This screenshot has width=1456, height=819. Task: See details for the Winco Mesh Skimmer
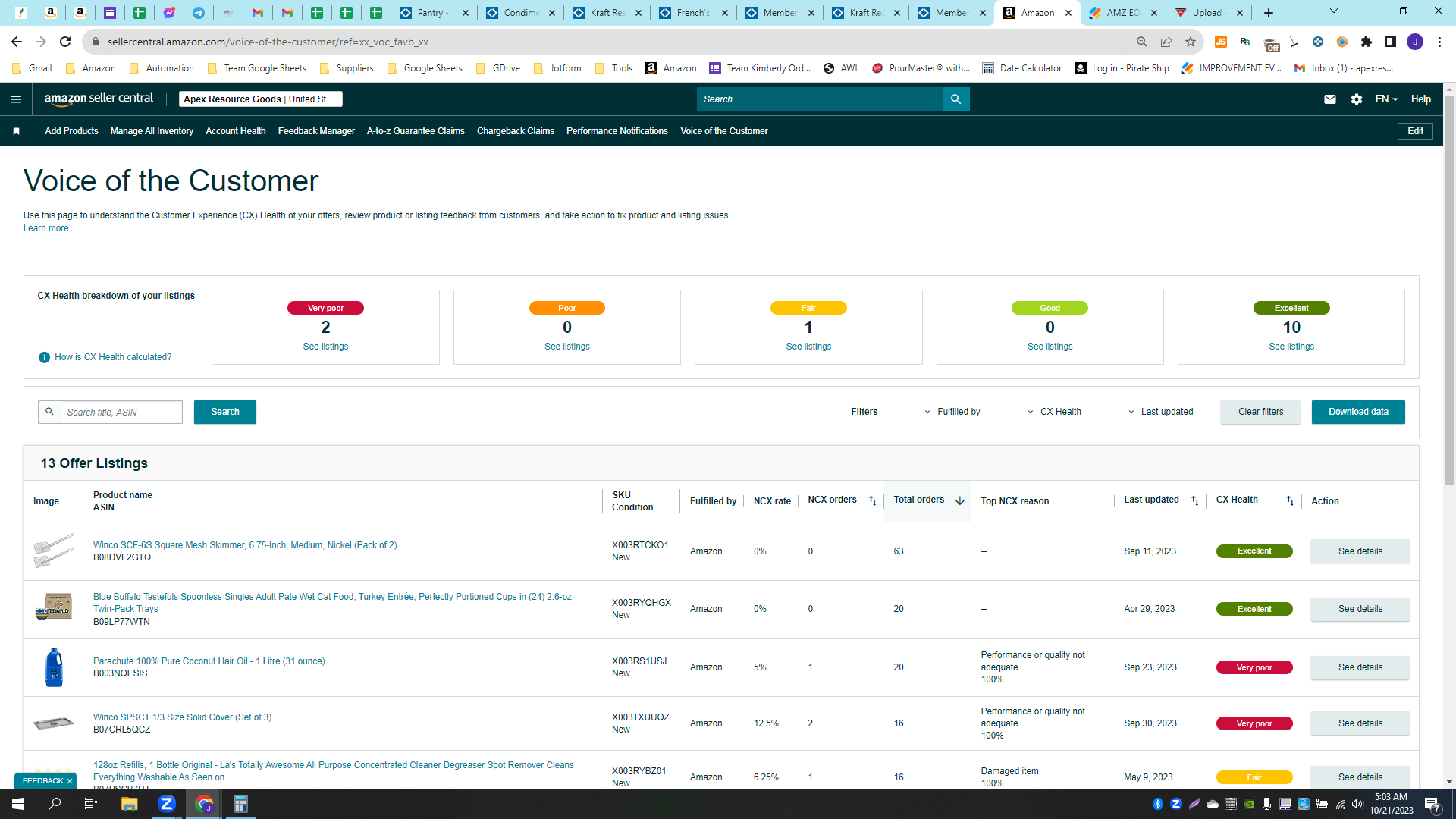pyautogui.click(x=1360, y=551)
